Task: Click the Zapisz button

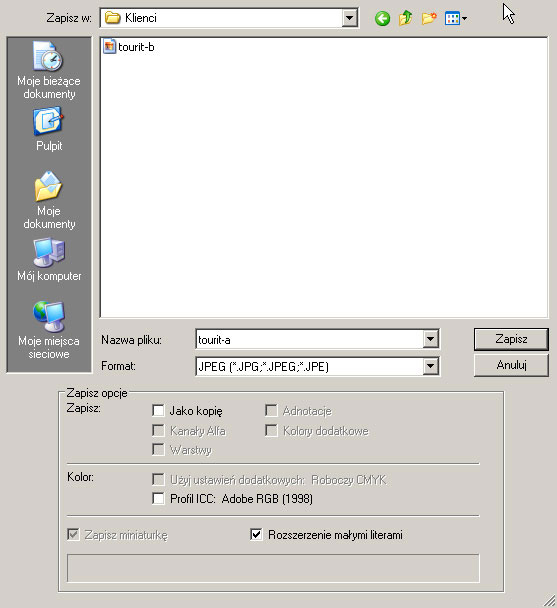Action: click(x=511, y=339)
